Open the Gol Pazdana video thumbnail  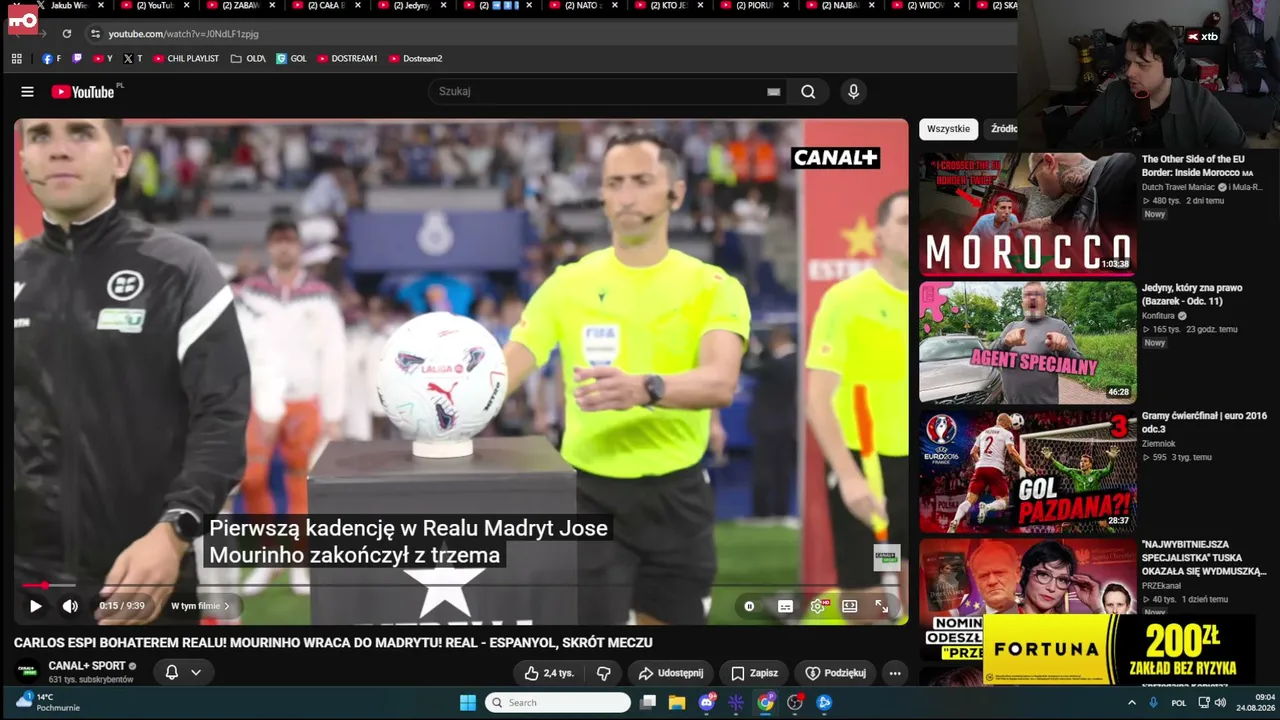(x=1027, y=471)
